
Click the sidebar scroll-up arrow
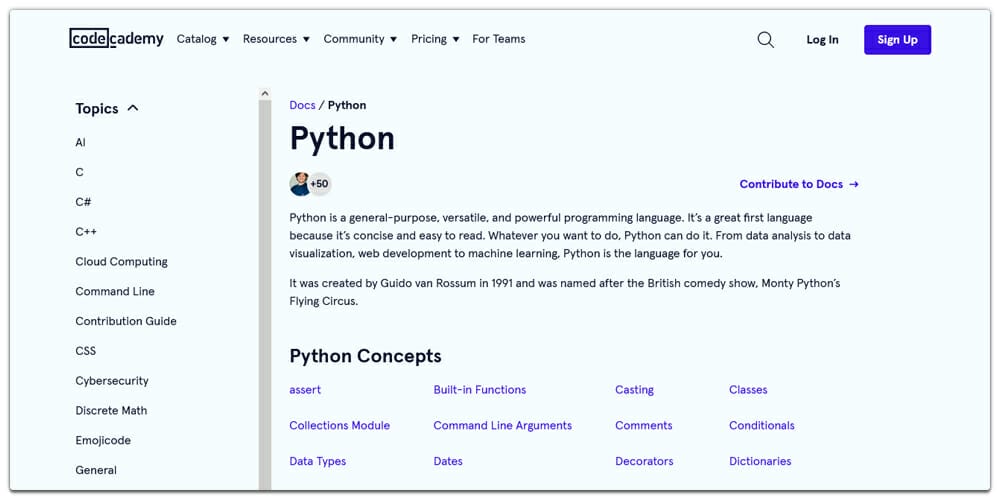click(x=265, y=94)
